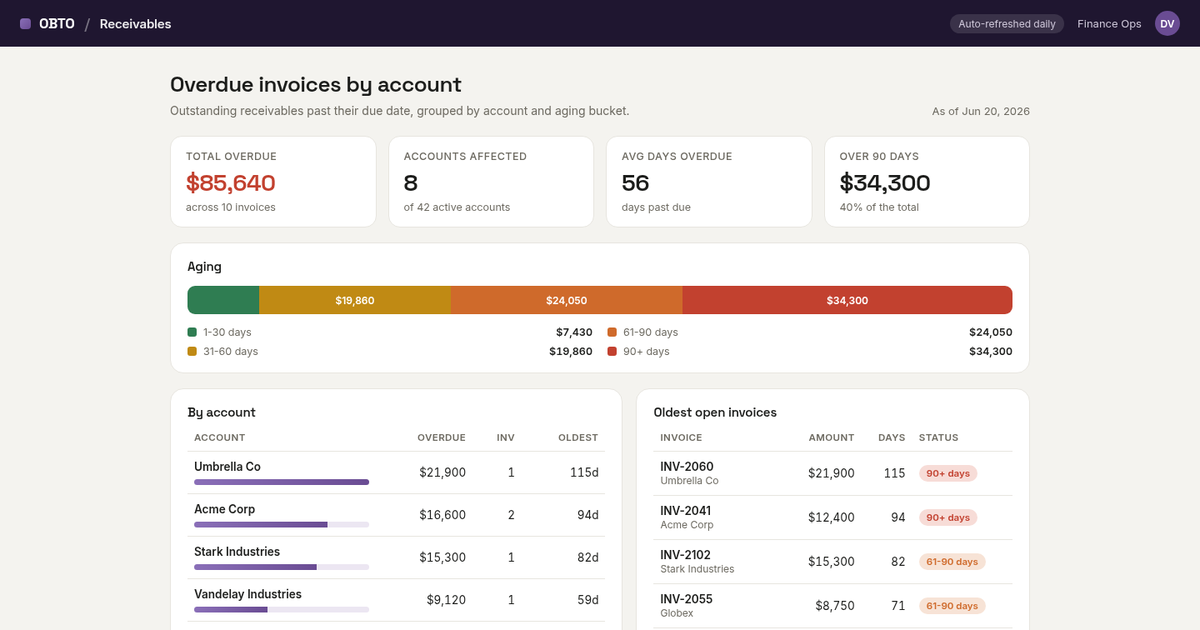
Task: Select the Umbrella Co account name
Action: (x=227, y=467)
